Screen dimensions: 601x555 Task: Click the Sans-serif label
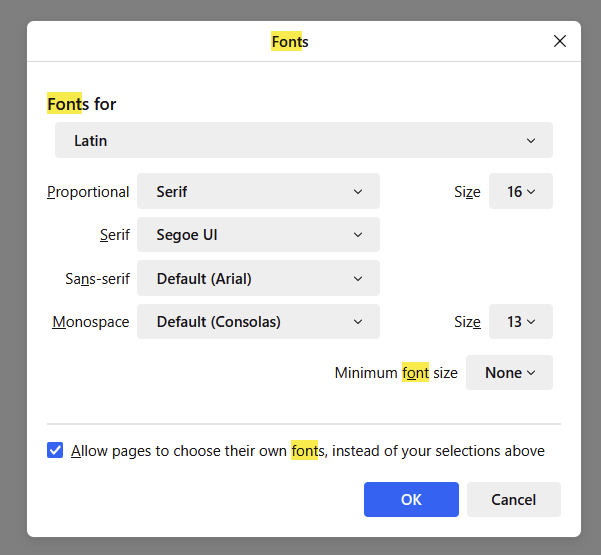click(97, 279)
